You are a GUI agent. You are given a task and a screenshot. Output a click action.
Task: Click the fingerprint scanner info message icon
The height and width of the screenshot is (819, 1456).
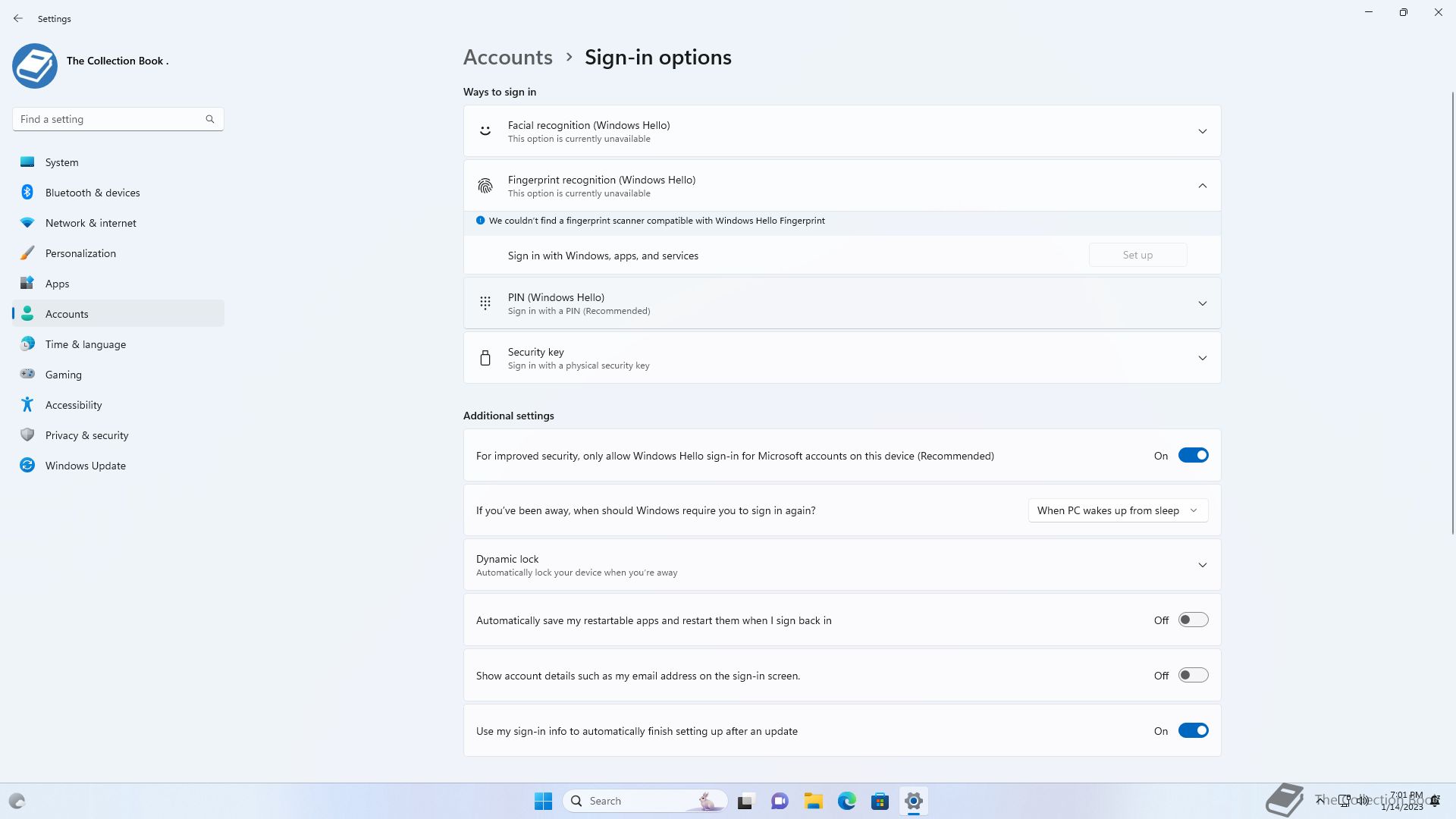click(480, 221)
